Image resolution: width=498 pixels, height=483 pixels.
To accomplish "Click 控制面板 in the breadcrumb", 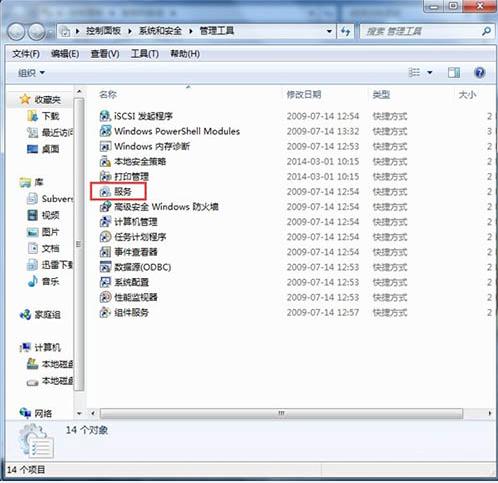I will [103, 31].
